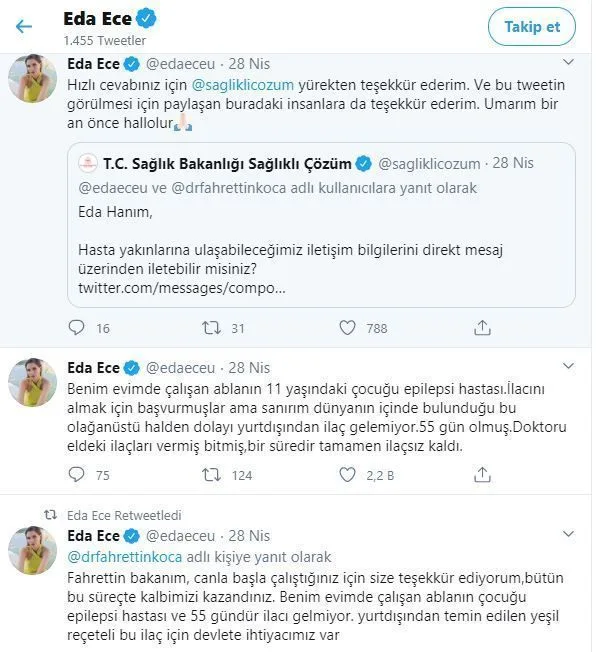Click Eda Ece avatar on first tweet
Screen dimensions: 603x652
32,78
